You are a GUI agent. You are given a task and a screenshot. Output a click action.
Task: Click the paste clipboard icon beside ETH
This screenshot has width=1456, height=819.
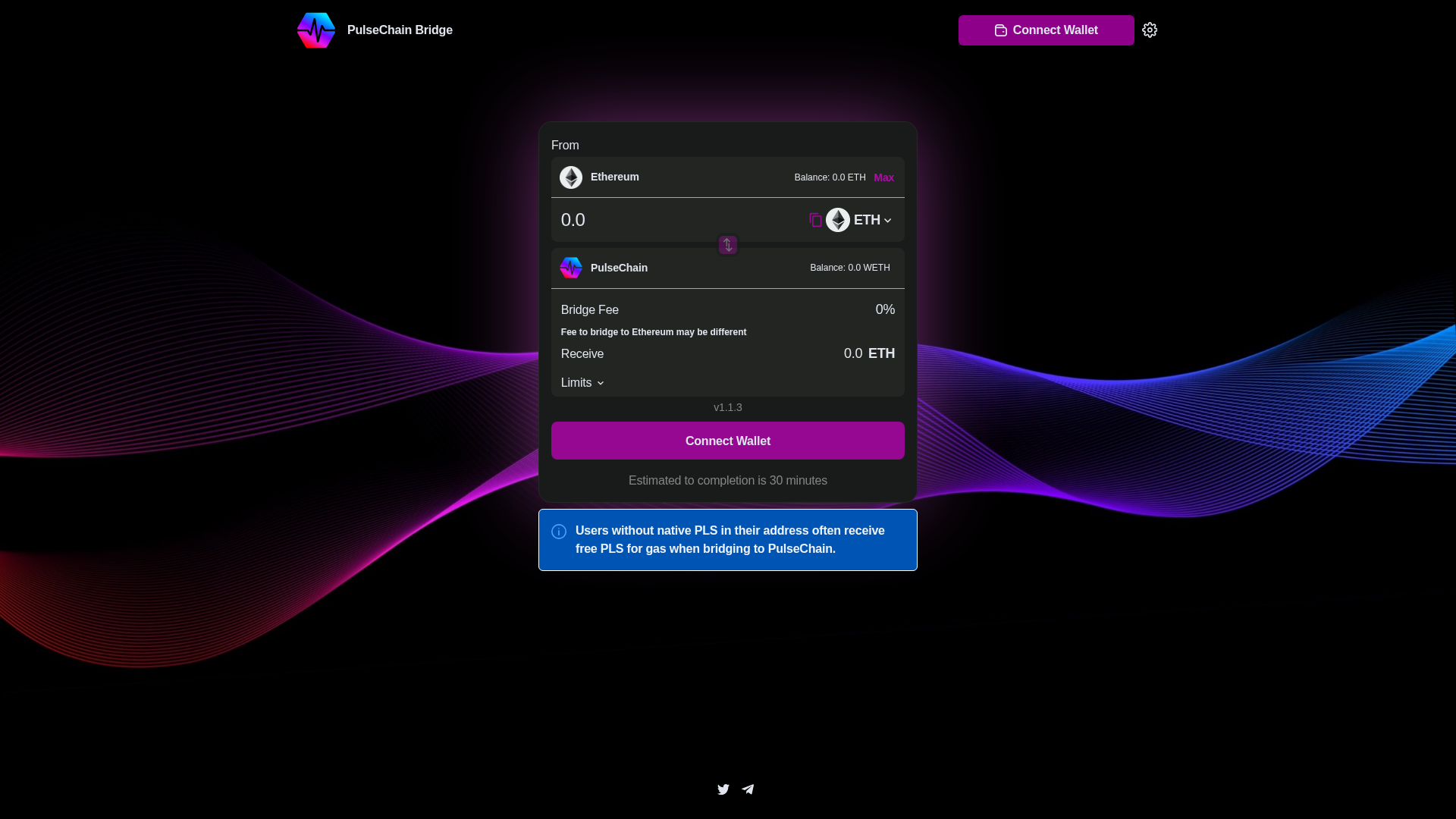pyautogui.click(x=815, y=220)
